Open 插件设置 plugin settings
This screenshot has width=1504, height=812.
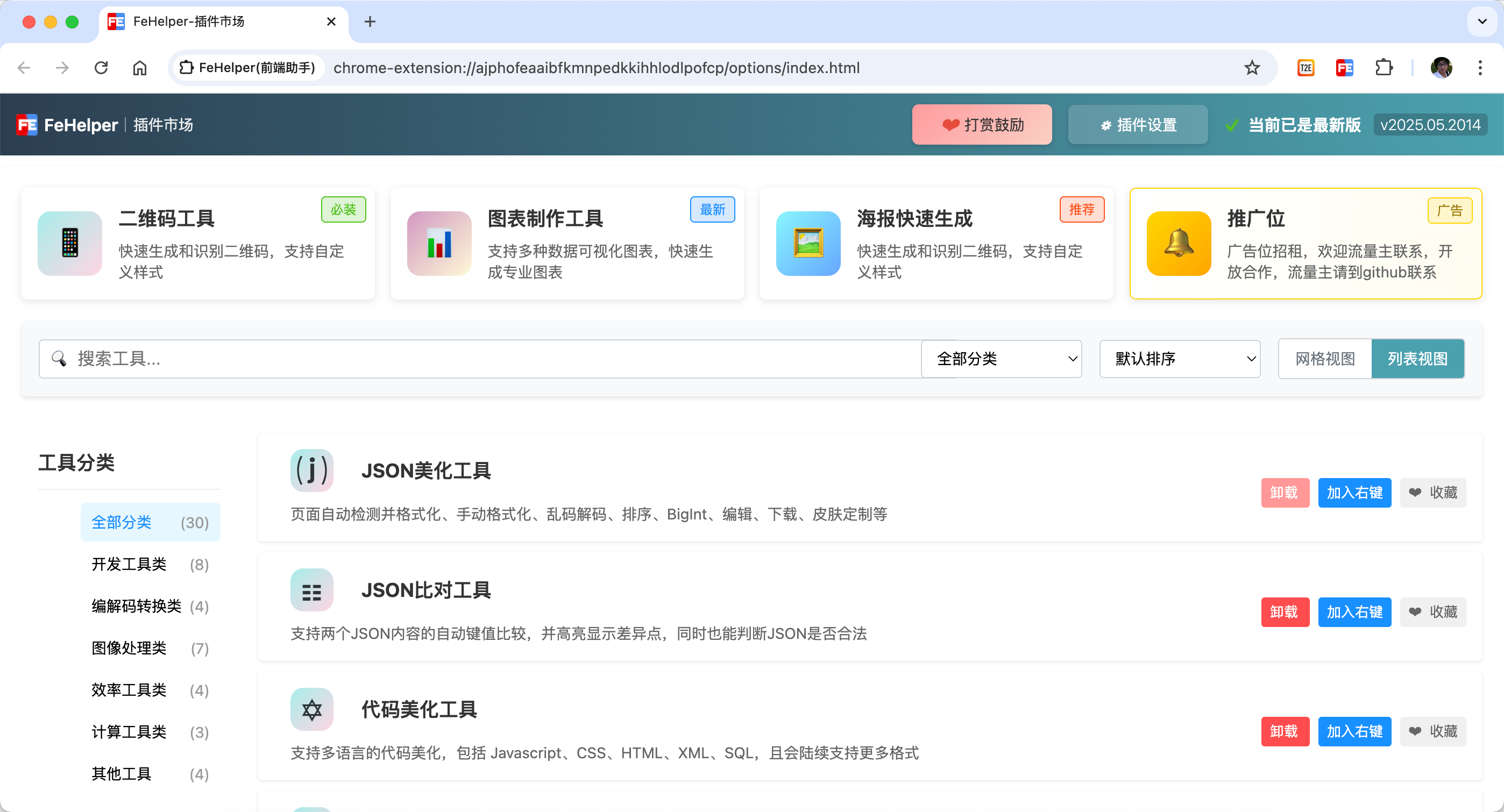(x=1138, y=125)
